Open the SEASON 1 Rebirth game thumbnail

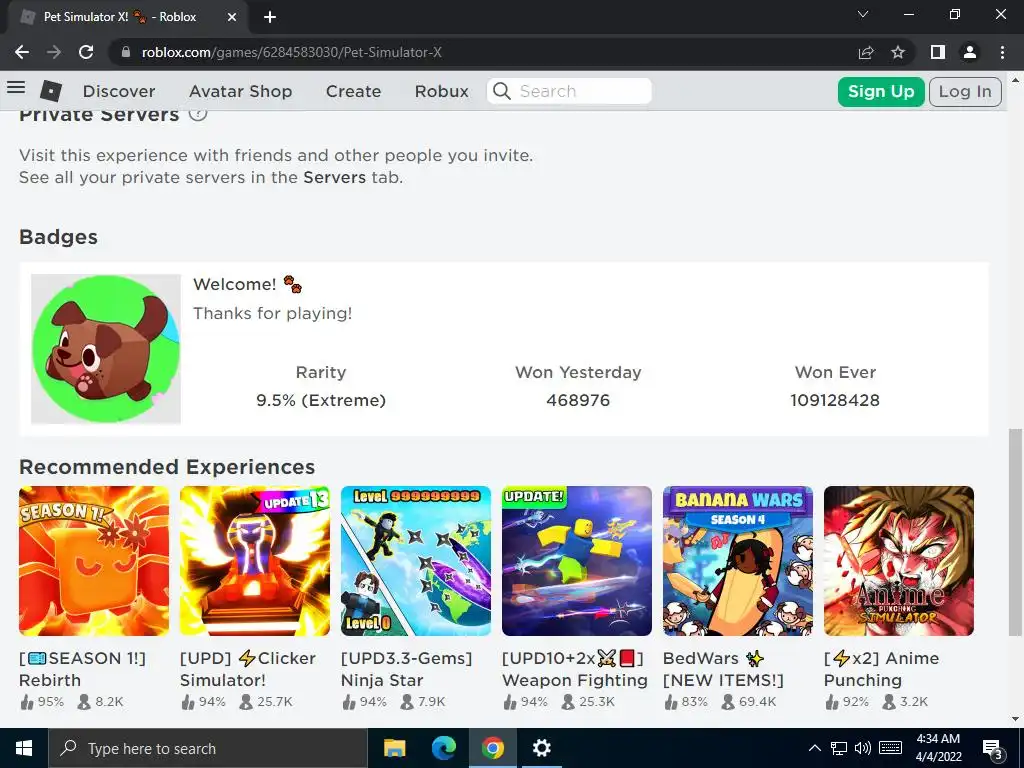pos(94,561)
